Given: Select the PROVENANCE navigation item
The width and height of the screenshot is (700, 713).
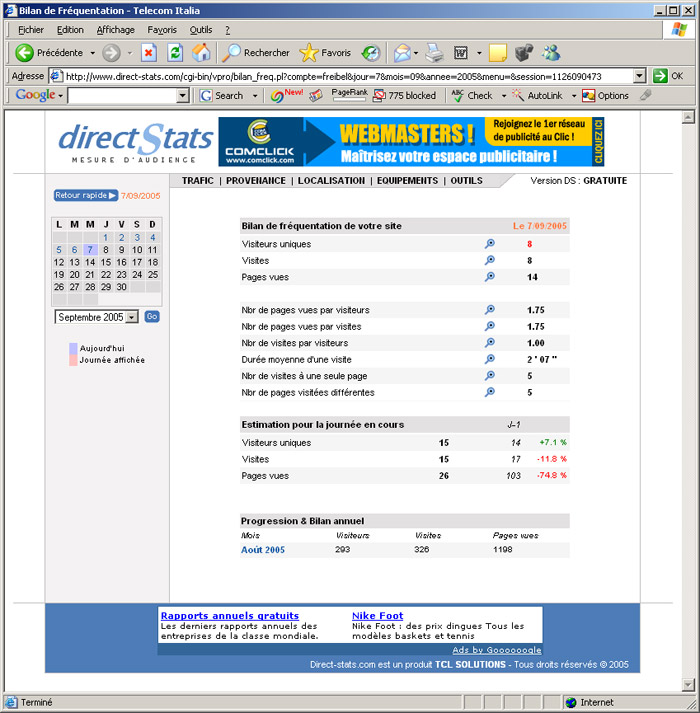Looking at the screenshot, I should [x=260, y=181].
